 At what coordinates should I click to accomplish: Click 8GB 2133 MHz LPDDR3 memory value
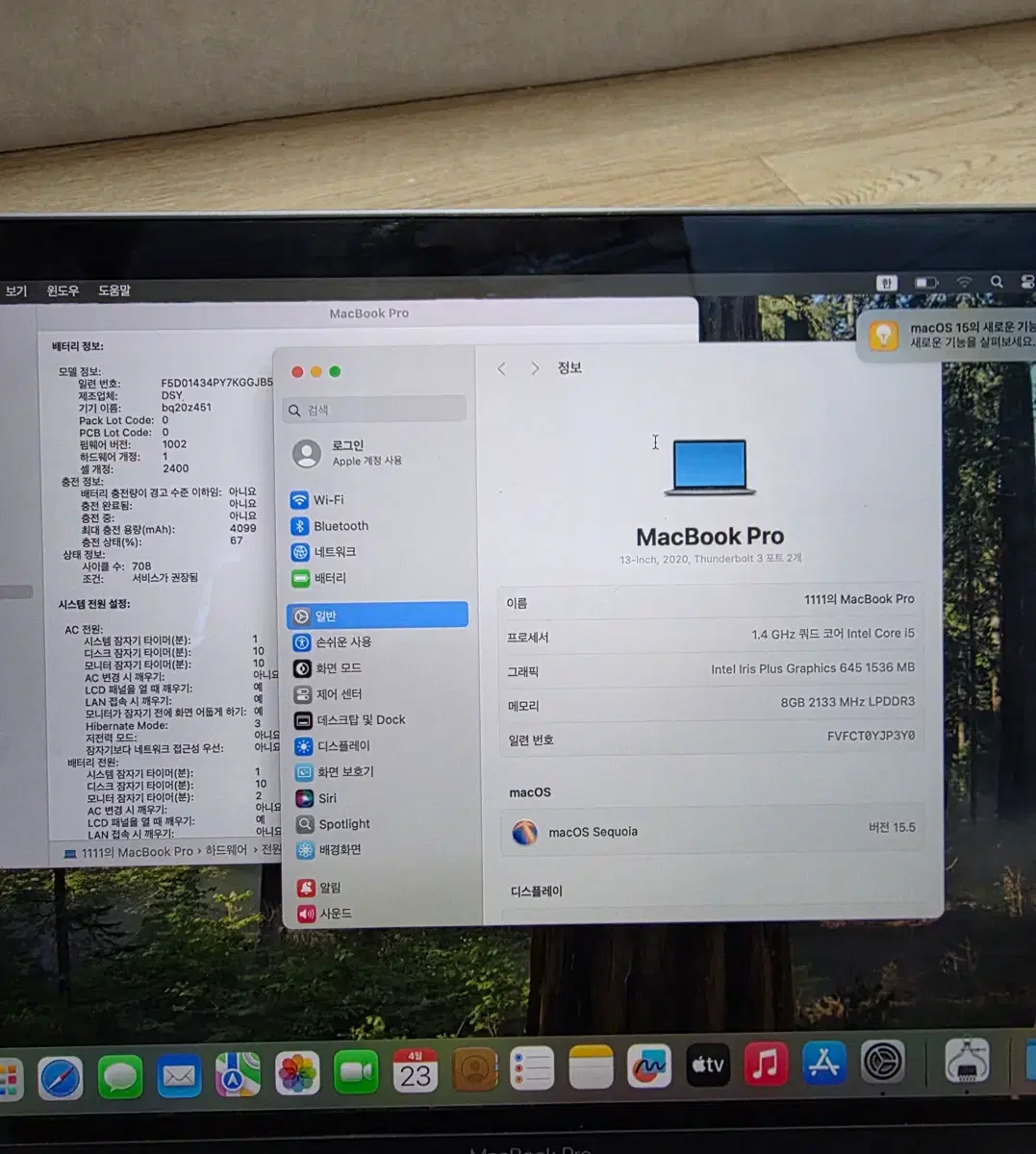coord(847,702)
